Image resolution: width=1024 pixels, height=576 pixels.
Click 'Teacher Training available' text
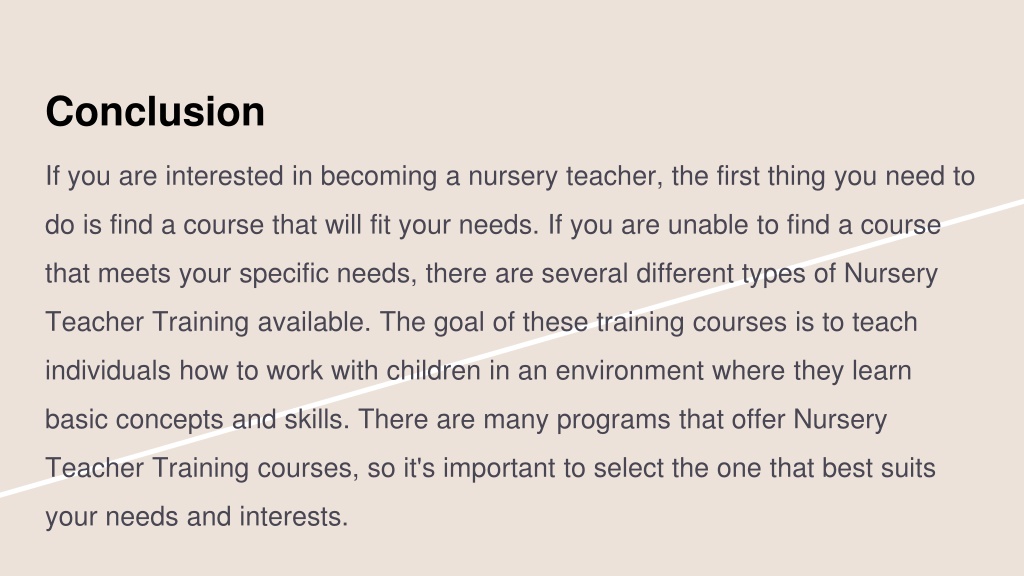click(208, 322)
